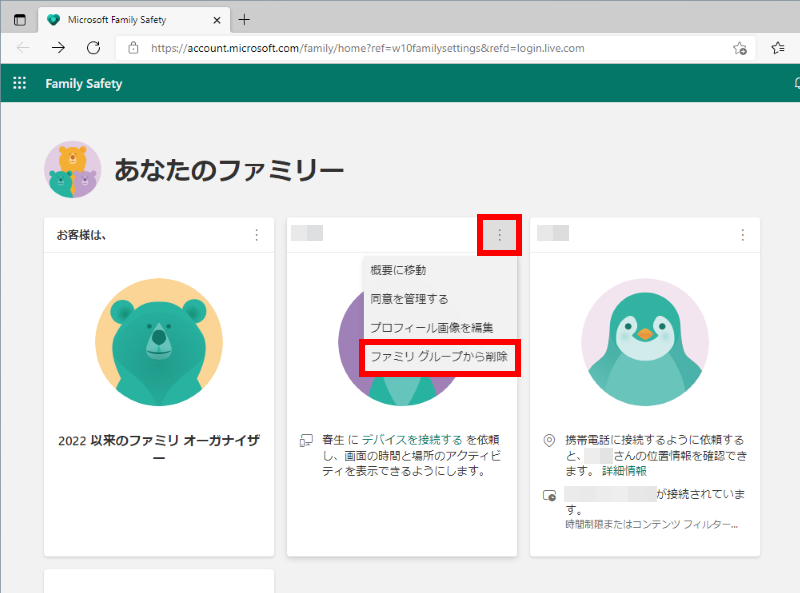
Task: Choose ファミリ グループから削除 from the menu
Action: point(440,356)
